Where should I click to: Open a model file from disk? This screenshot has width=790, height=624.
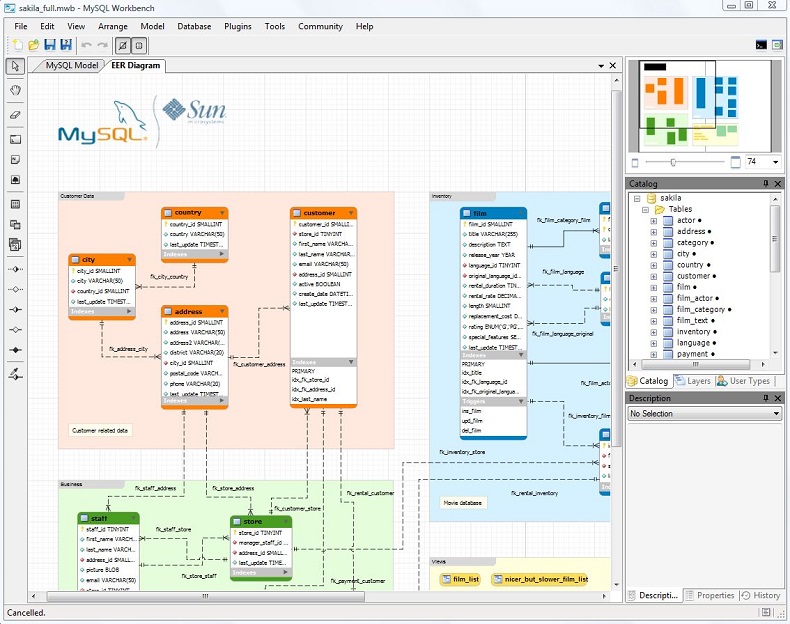click(x=33, y=45)
